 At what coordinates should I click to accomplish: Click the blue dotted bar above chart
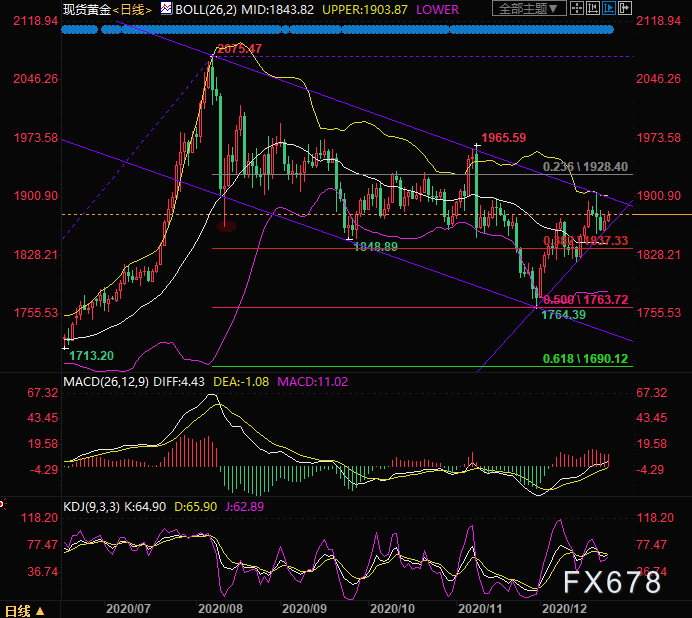click(337, 30)
